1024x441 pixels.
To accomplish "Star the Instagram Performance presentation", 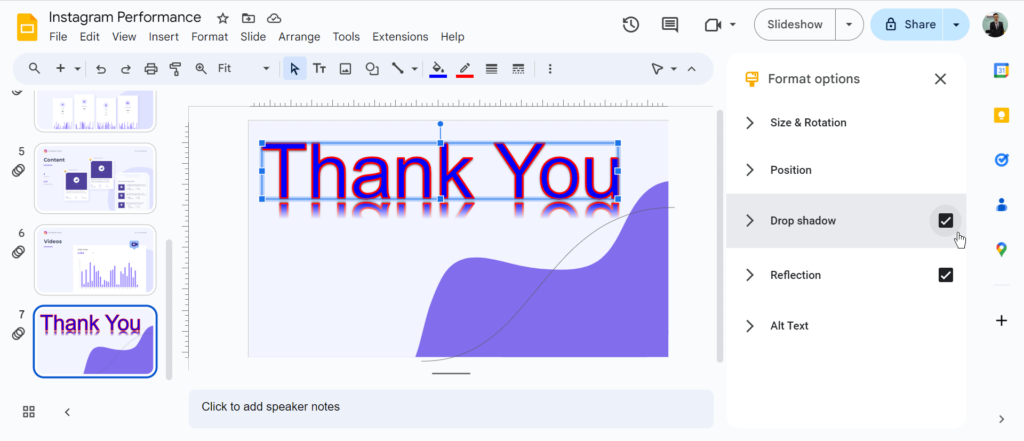I will point(223,18).
